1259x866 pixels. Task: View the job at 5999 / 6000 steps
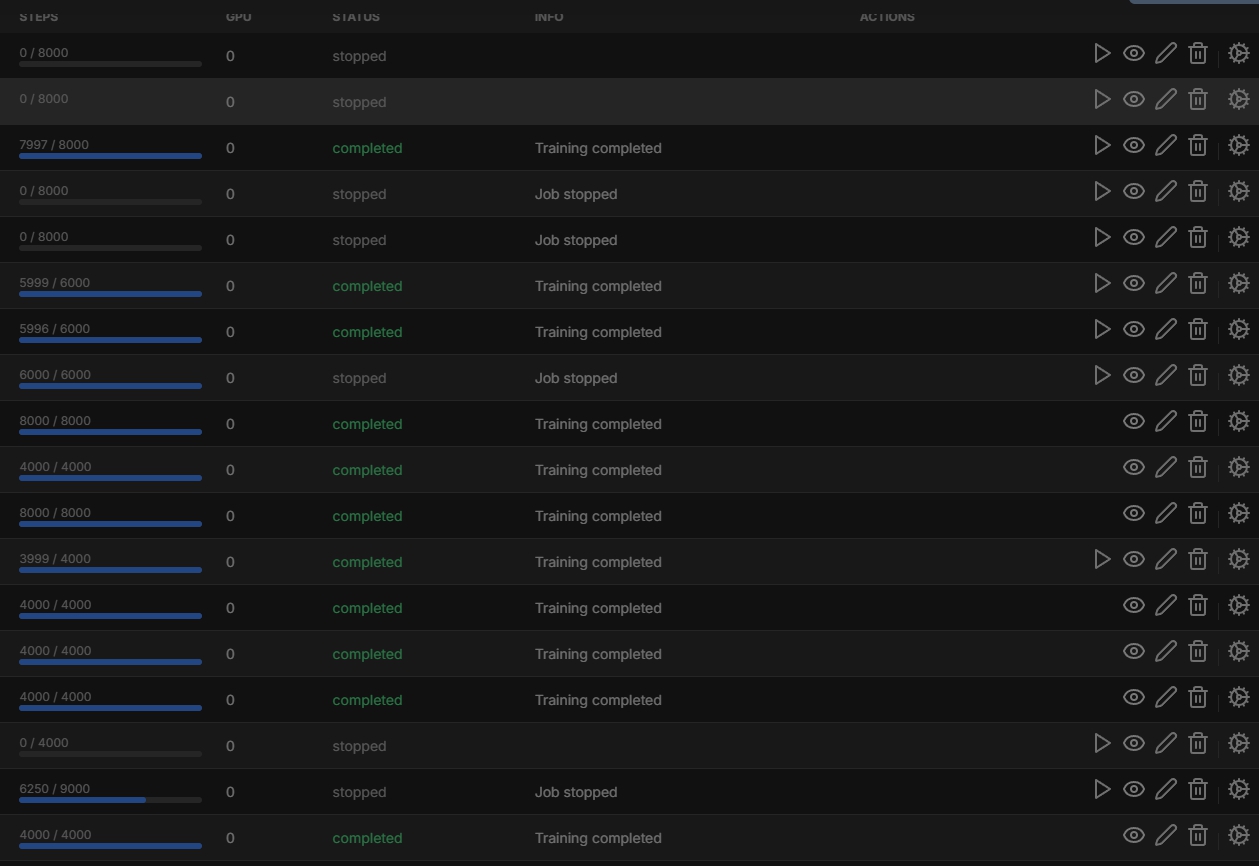(x=1133, y=283)
